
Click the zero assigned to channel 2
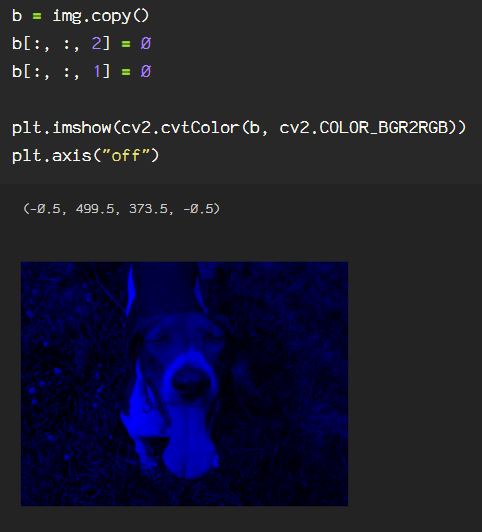[x=146, y=43]
